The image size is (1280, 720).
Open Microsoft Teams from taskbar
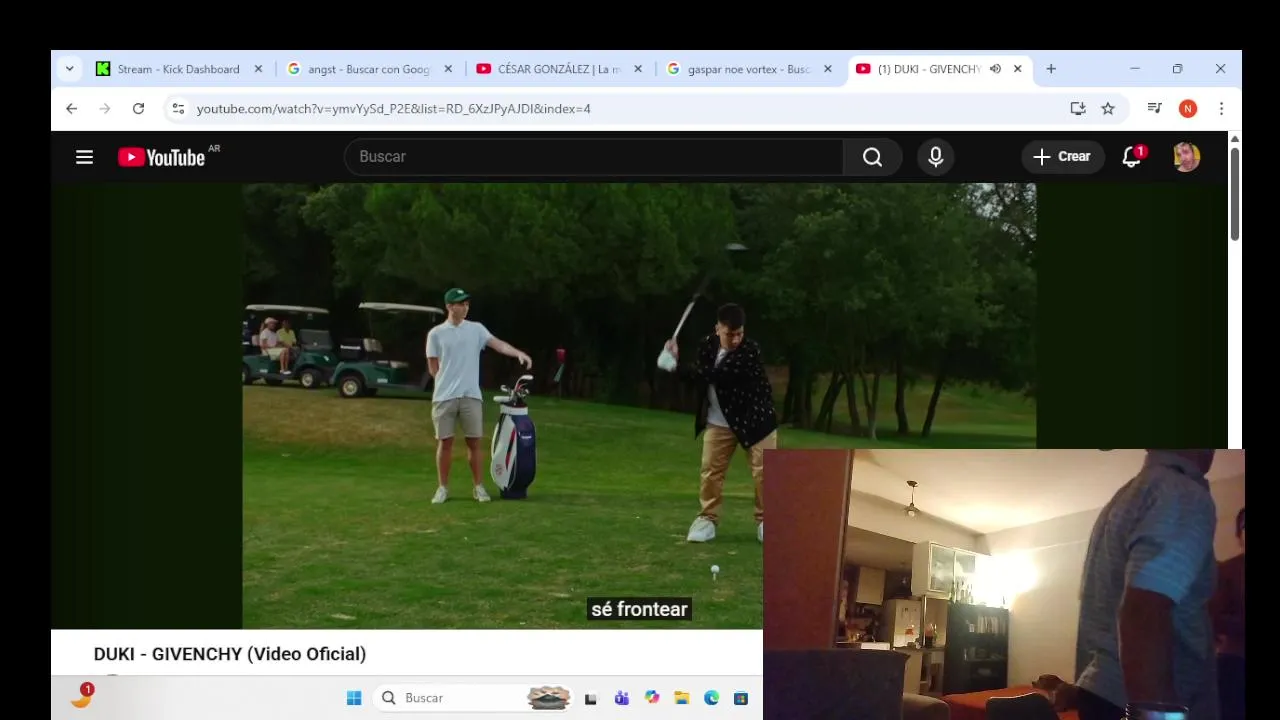pyautogui.click(x=621, y=698)
